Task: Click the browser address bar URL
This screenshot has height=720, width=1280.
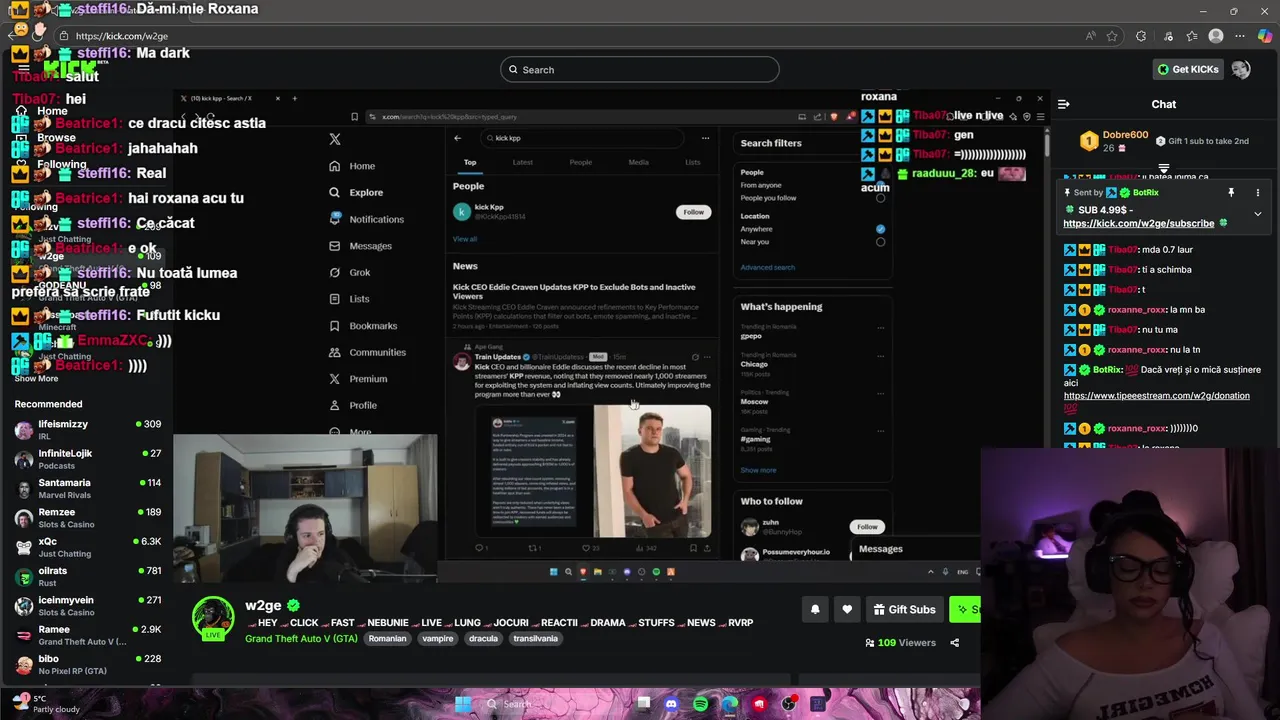Action: 122,36
